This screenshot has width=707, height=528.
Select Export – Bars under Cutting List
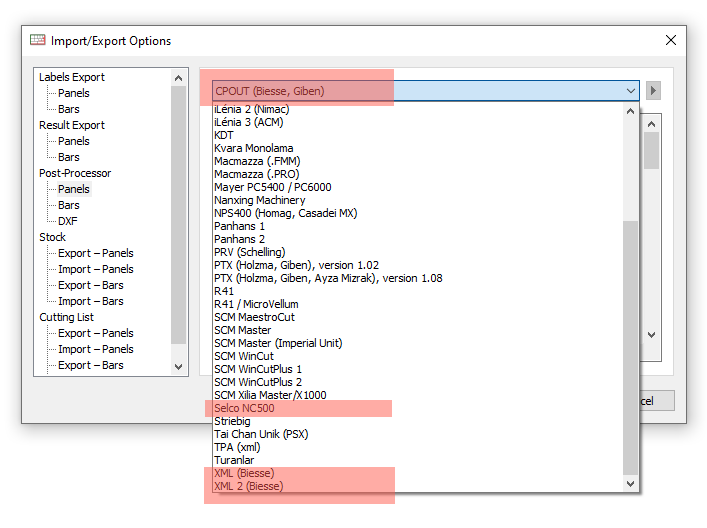91,365
